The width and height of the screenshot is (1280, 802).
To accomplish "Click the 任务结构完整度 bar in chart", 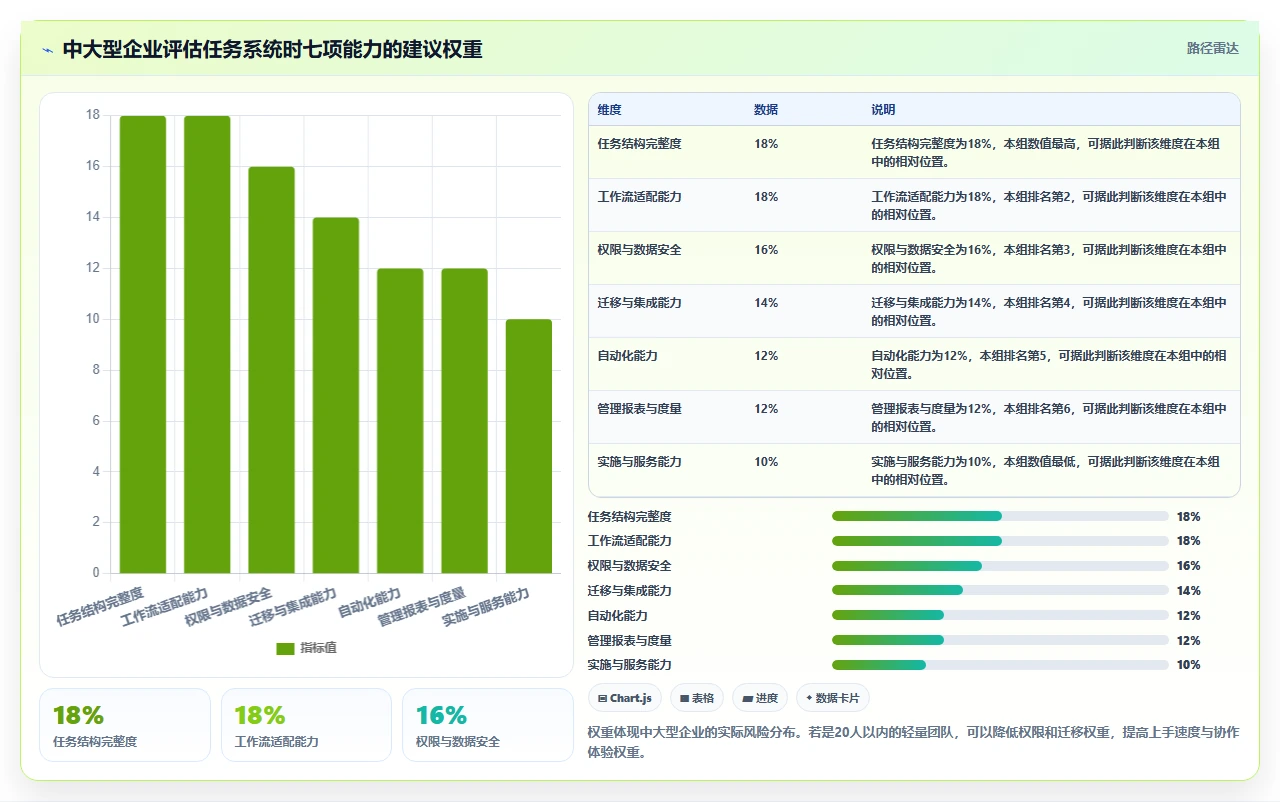I will tap(143, 344).
